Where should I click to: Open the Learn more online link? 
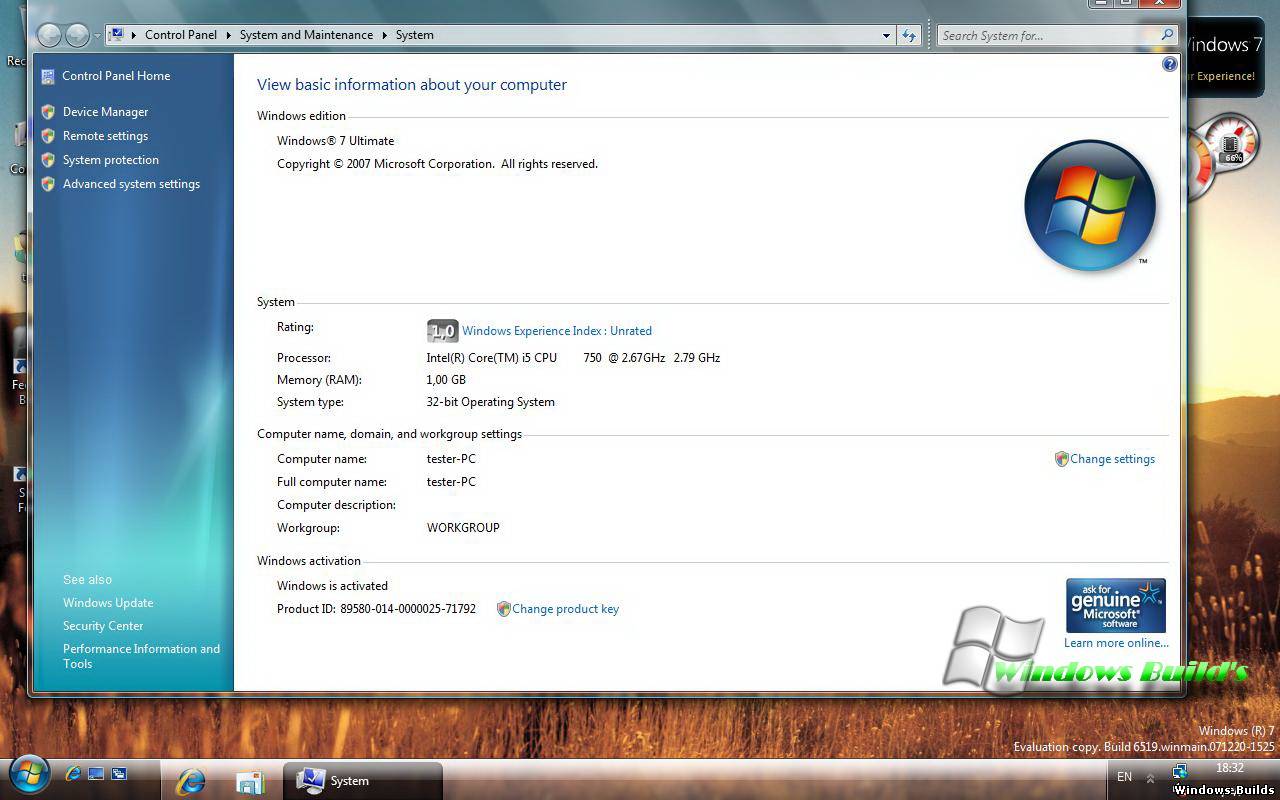tap(1116, 643)
